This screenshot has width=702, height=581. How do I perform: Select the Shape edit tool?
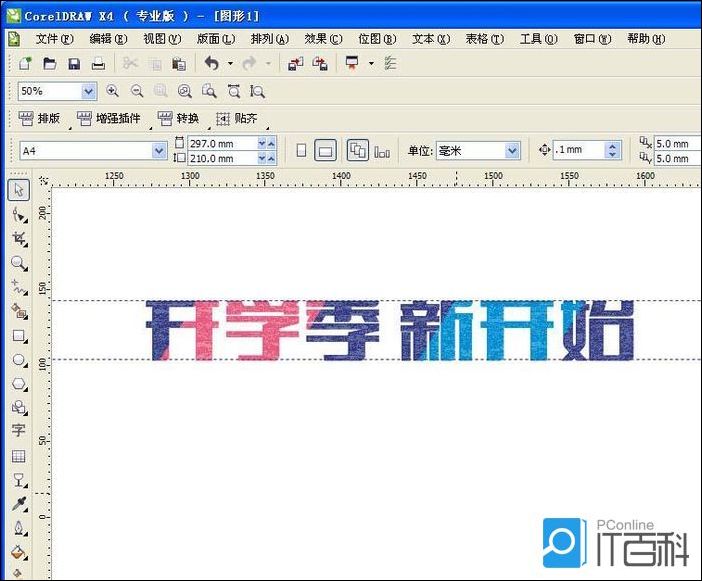tap(18, 215)
